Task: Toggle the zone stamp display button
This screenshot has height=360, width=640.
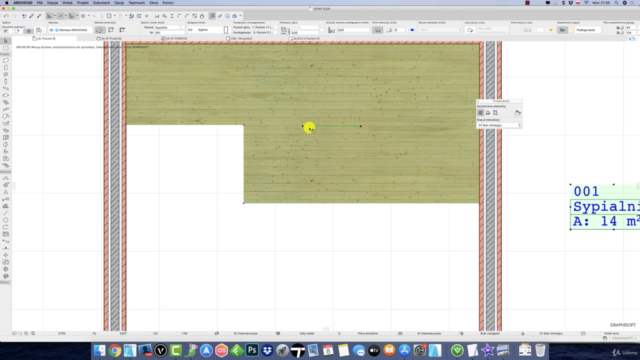Action: click(378, 30)
